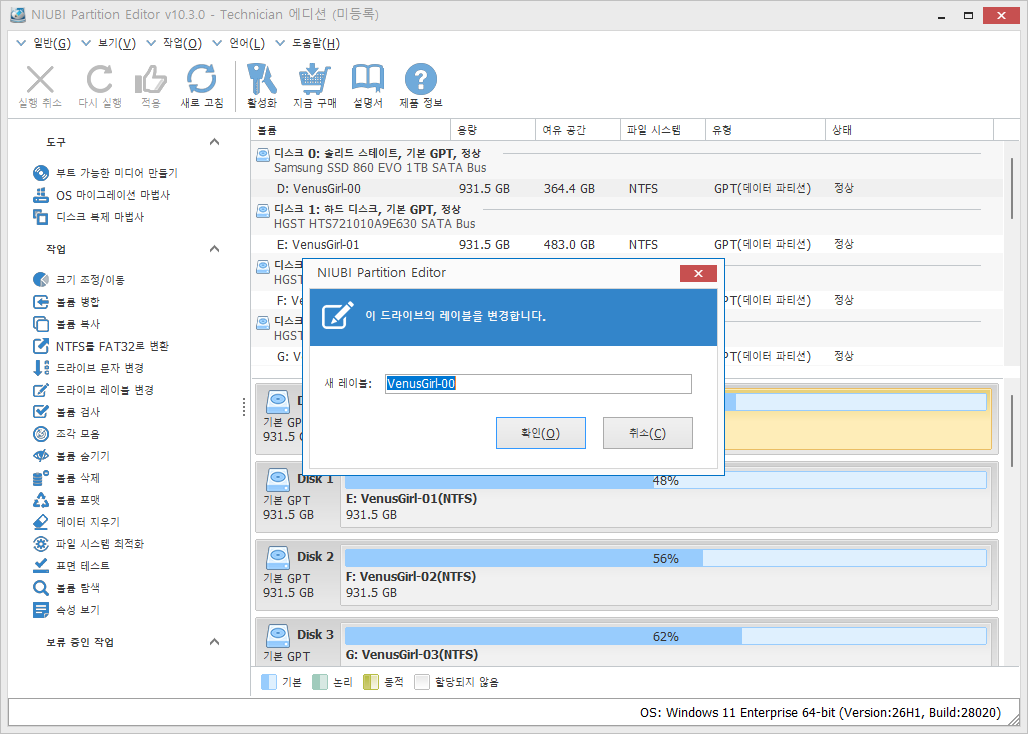Image resolution: width=1028 pixels, height=734 pixels.
Task: Open the 도움말(H) menu
Action: [307, 43]
